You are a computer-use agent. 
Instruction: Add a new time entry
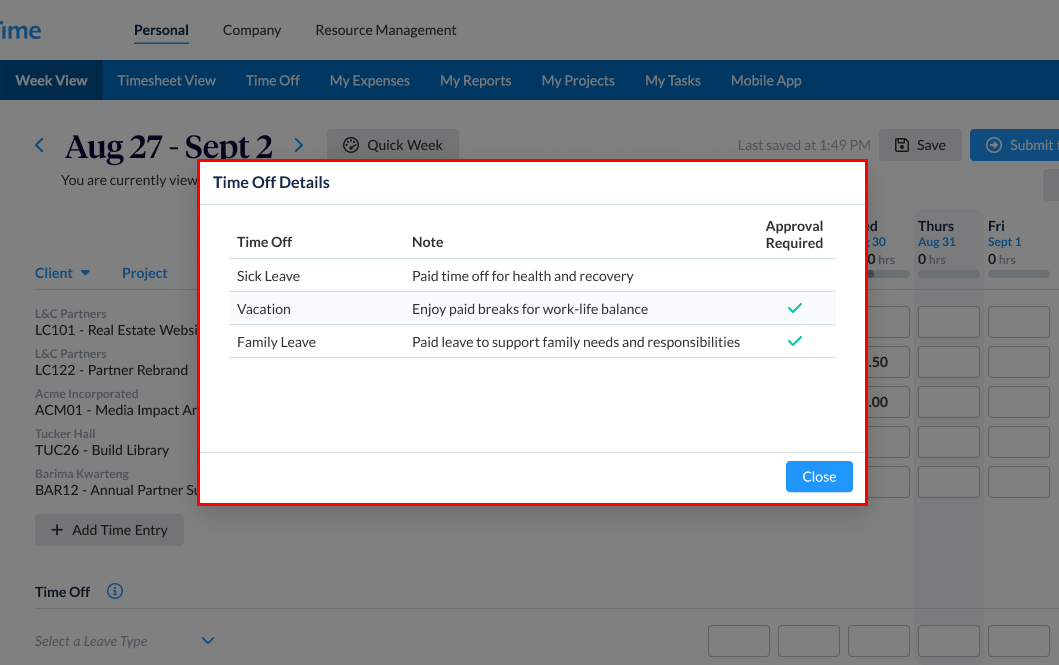click(109, 530)
